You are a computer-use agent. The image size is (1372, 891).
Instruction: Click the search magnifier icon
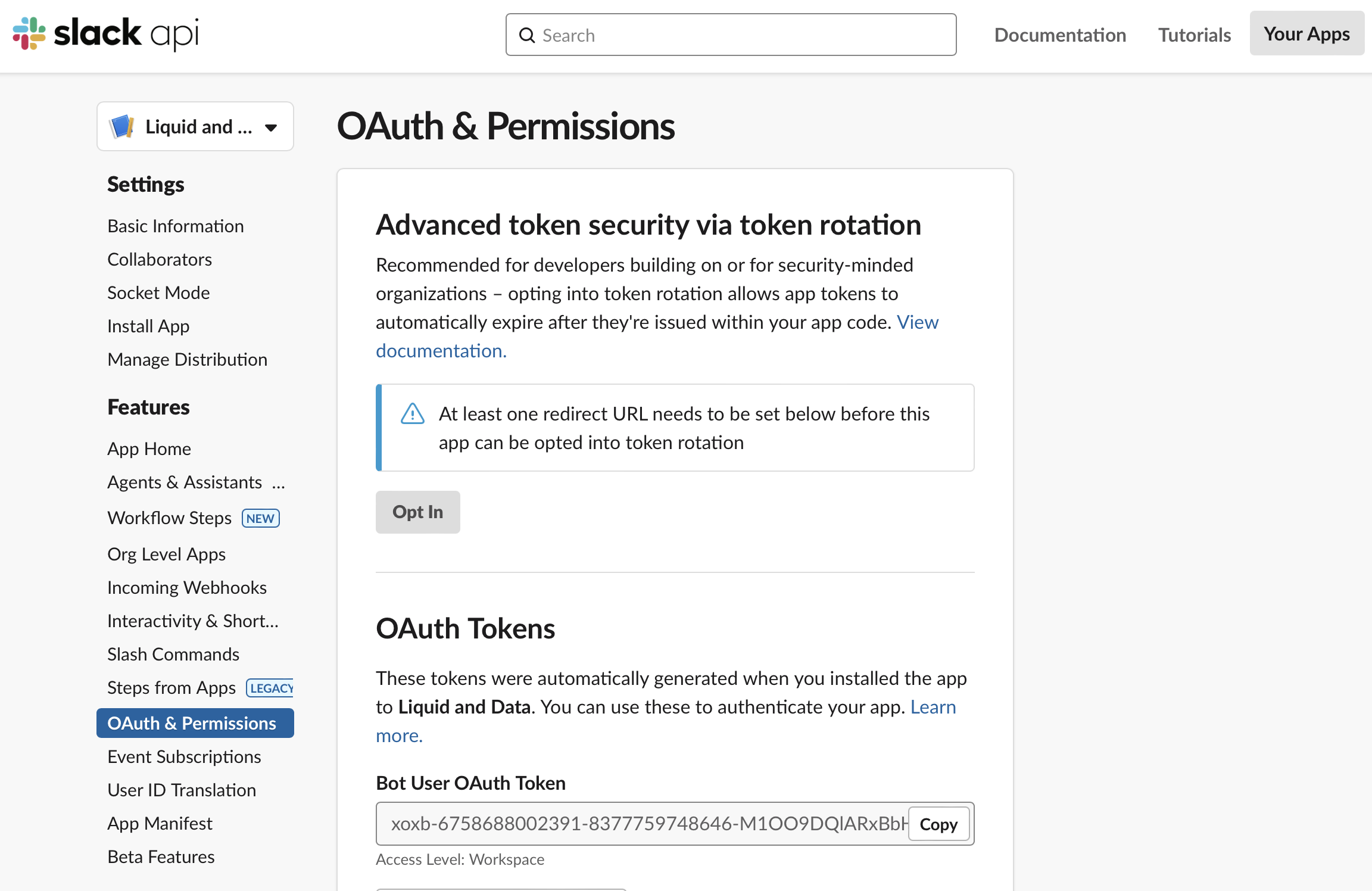tap(527, 35)
